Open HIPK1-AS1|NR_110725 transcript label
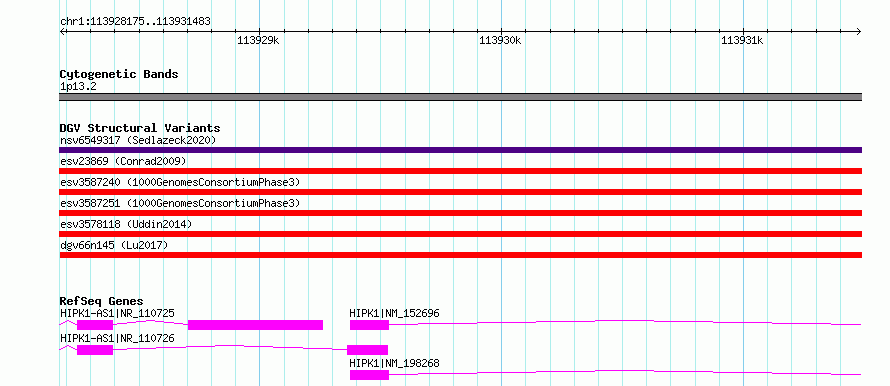 click(x=117, y=313)
